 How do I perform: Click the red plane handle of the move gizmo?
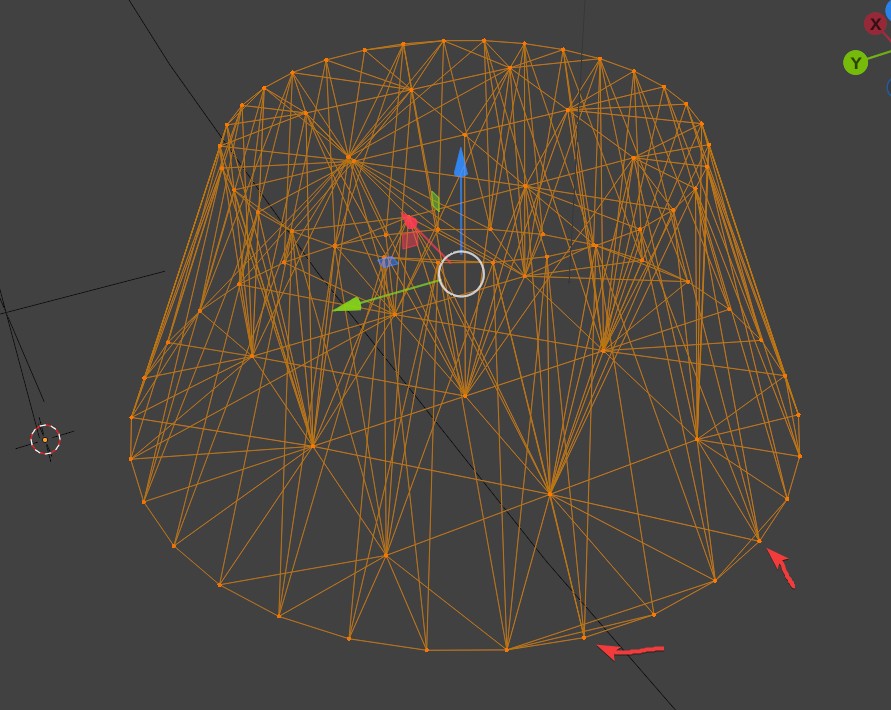pyautogui.click(x=410, y=240)
